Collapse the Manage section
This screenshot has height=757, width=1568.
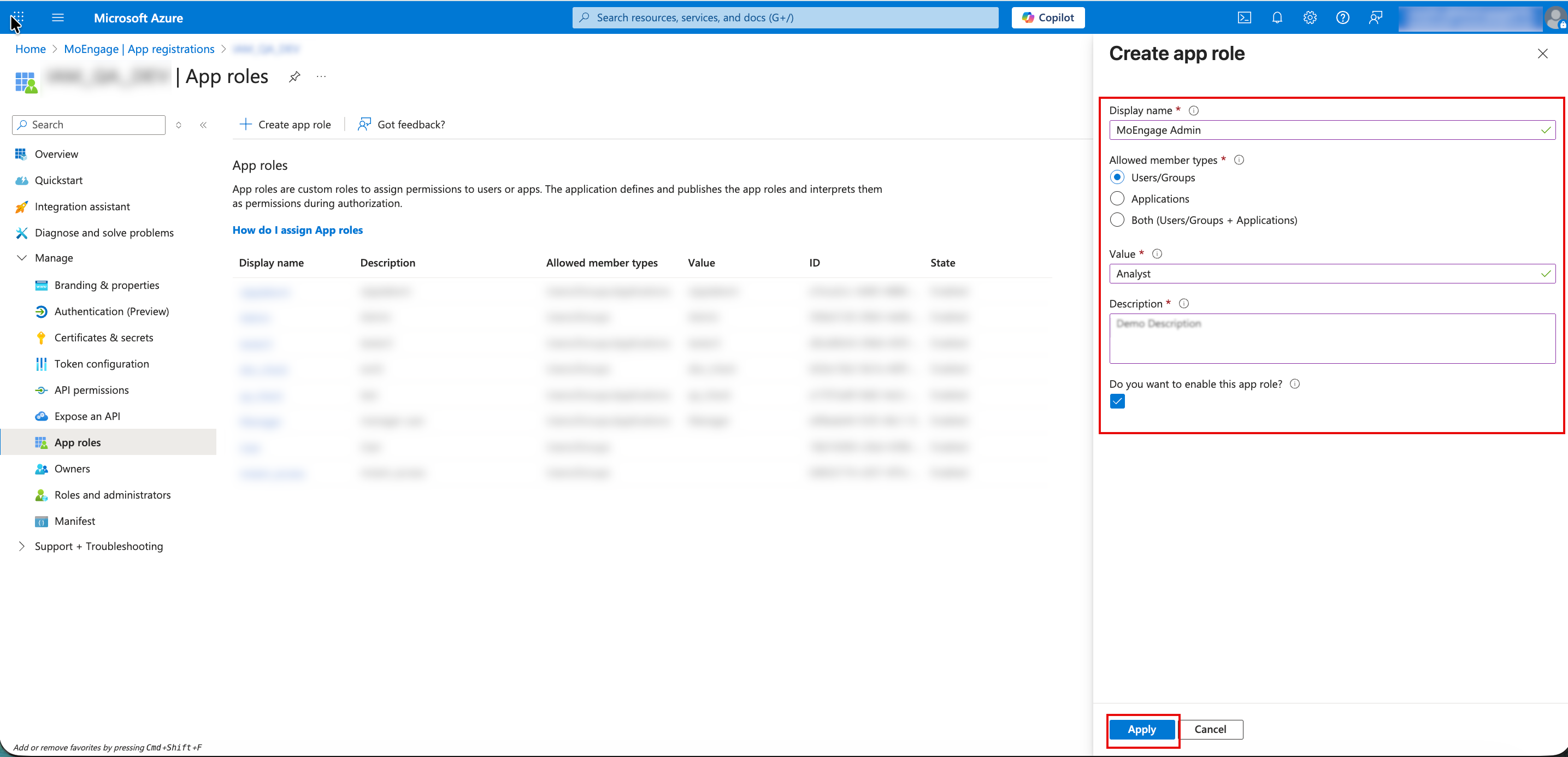tap(22, 257)
